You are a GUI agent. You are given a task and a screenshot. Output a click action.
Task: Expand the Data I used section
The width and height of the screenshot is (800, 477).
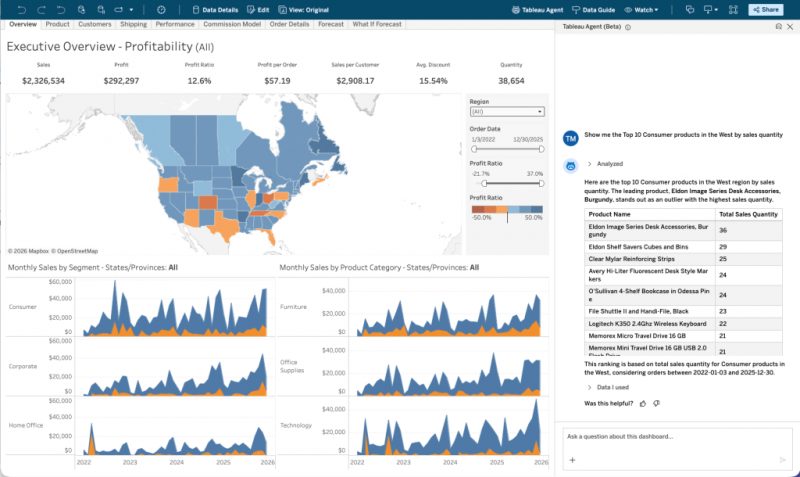point(608,387)
